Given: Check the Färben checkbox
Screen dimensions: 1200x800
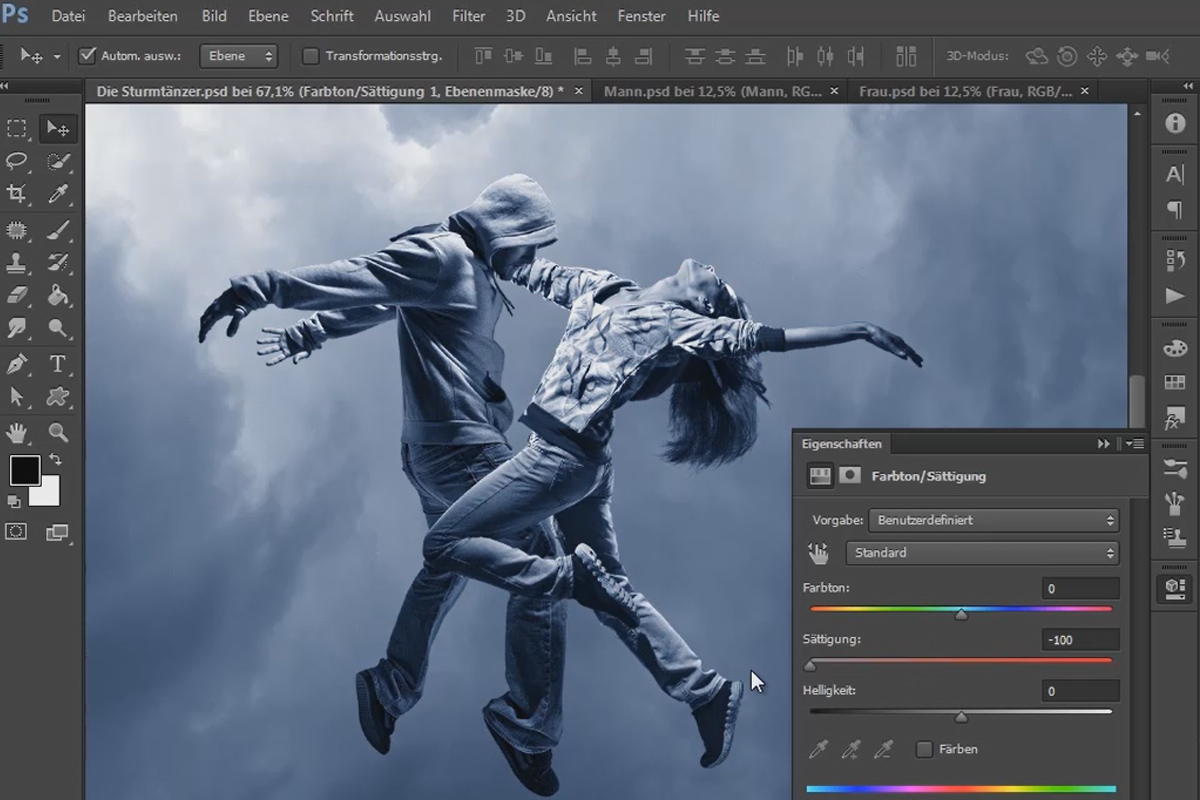Looking at the screenshot, I should (924, 749).
